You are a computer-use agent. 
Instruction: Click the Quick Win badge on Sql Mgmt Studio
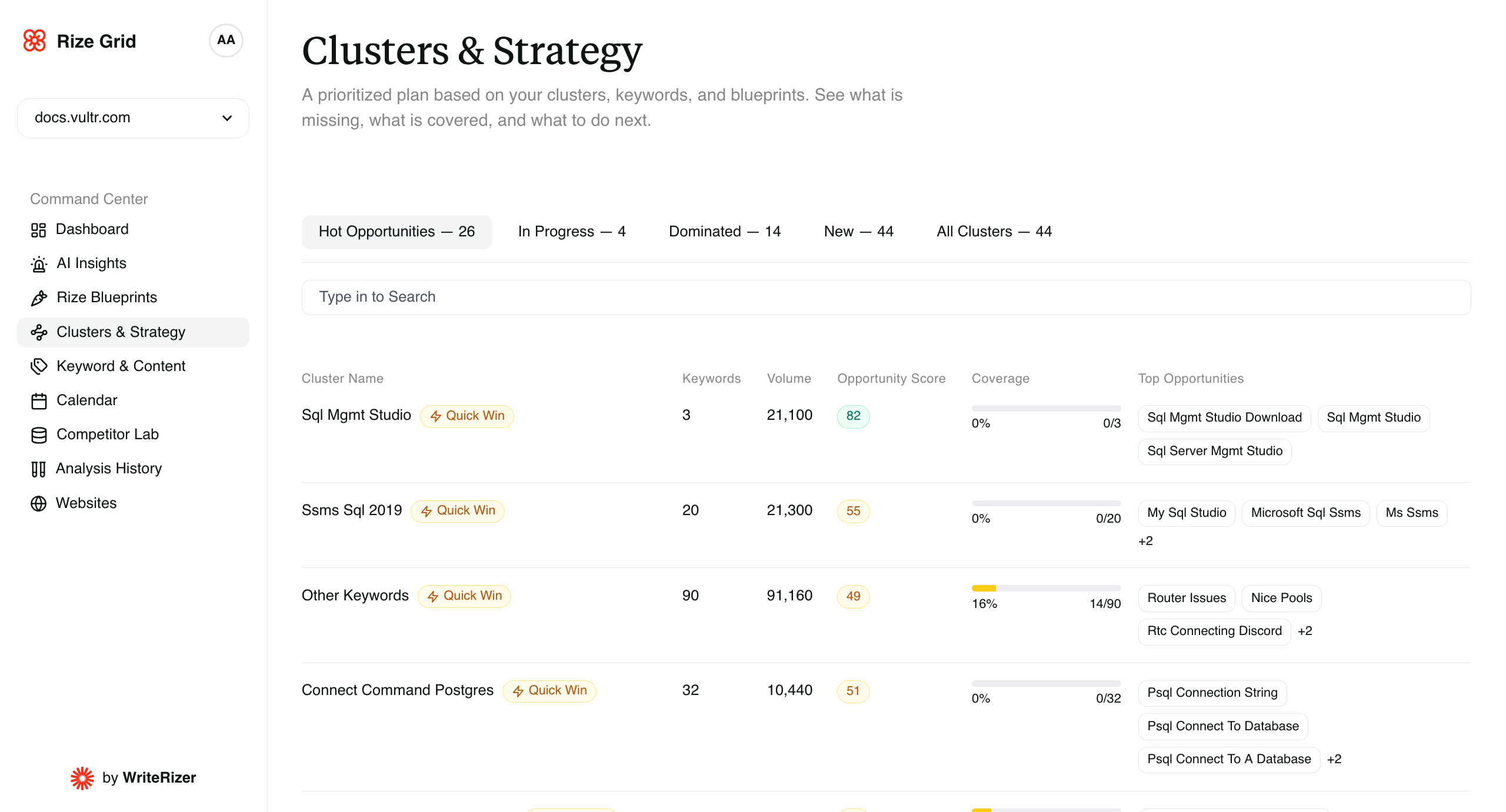pos(467,416)
